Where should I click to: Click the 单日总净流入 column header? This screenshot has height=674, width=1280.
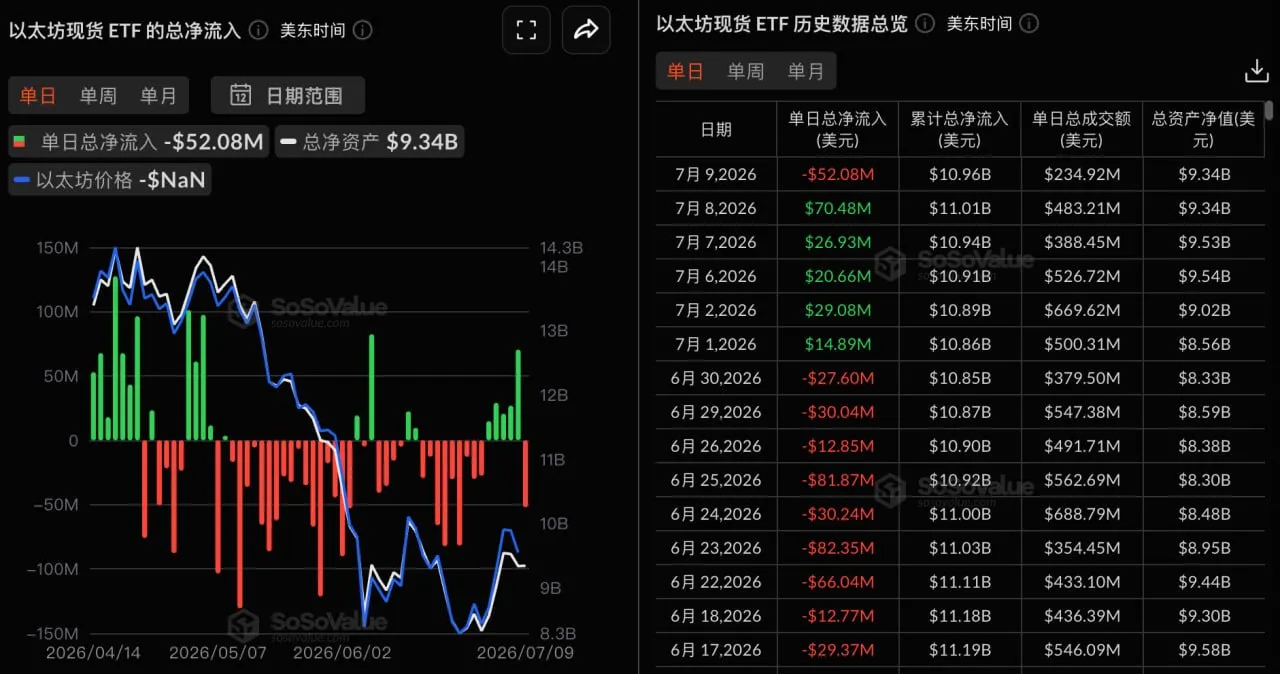coord(837,129)
